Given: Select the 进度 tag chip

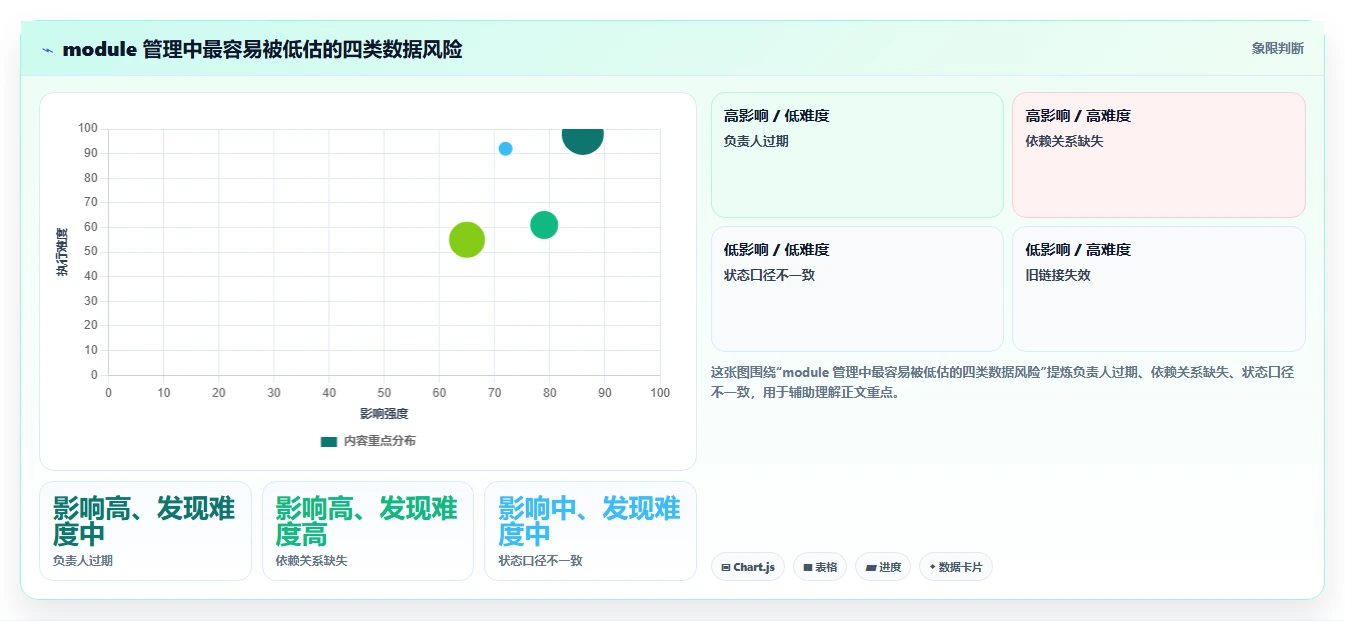Looking at the screenshot, I should (883, 567).
